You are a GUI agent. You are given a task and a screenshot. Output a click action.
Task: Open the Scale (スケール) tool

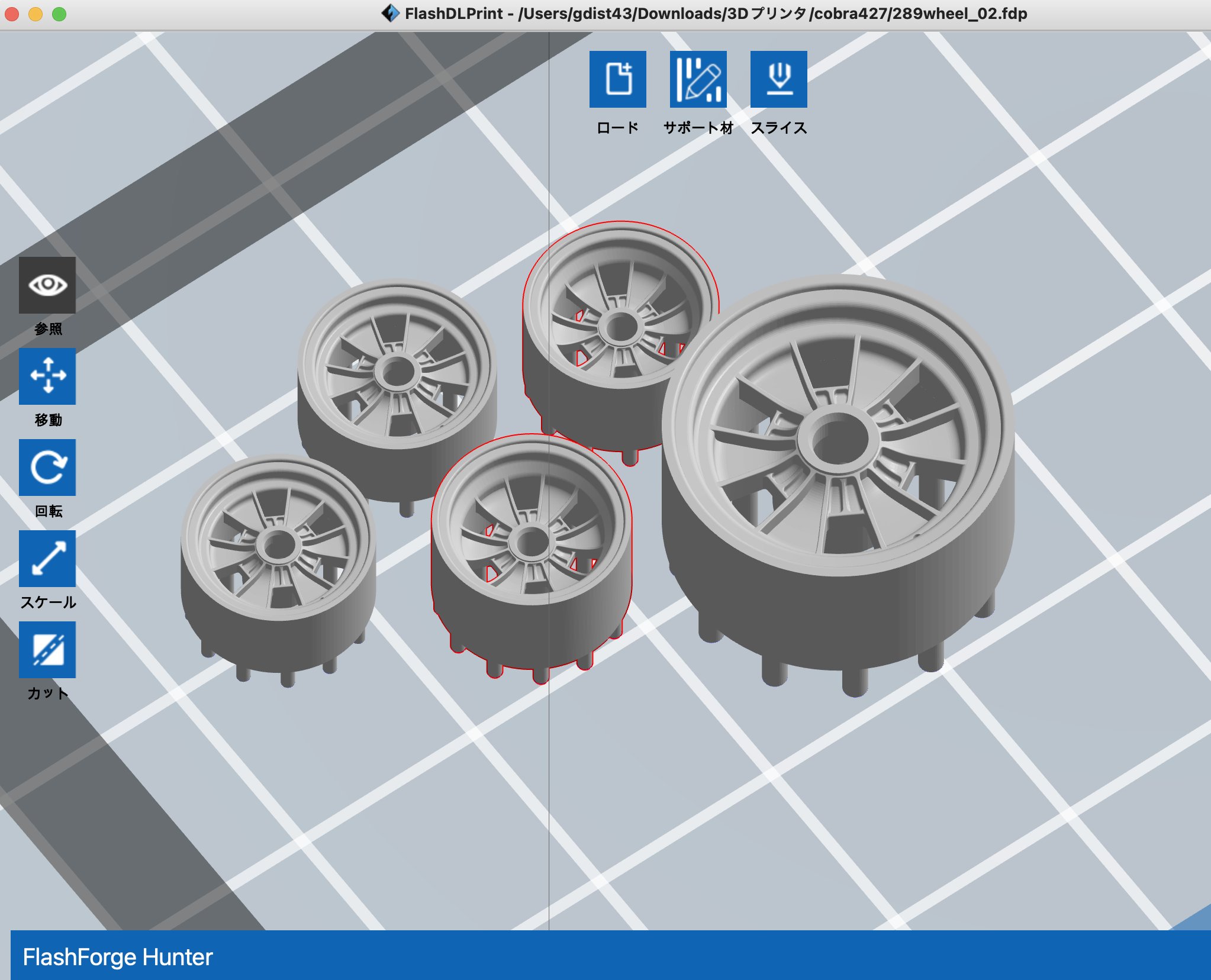click(x=47, y=559)
